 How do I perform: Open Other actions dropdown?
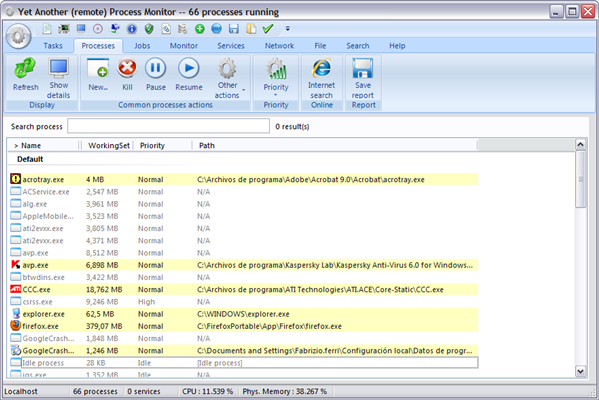(229, 78)
